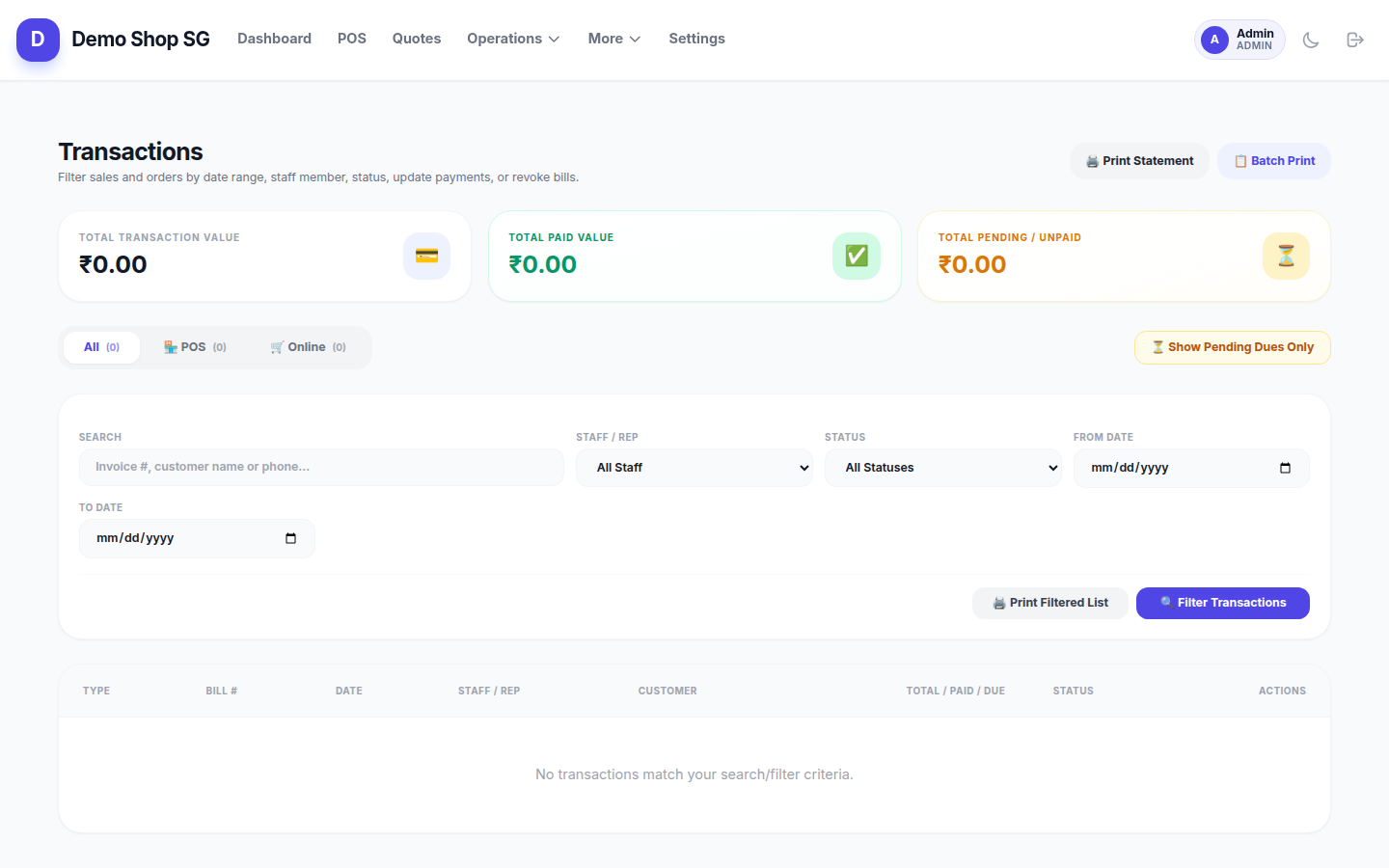Click the Demo Shop SG title
The height and width of the screenshot is (868, 1389).
click(141, 40)
